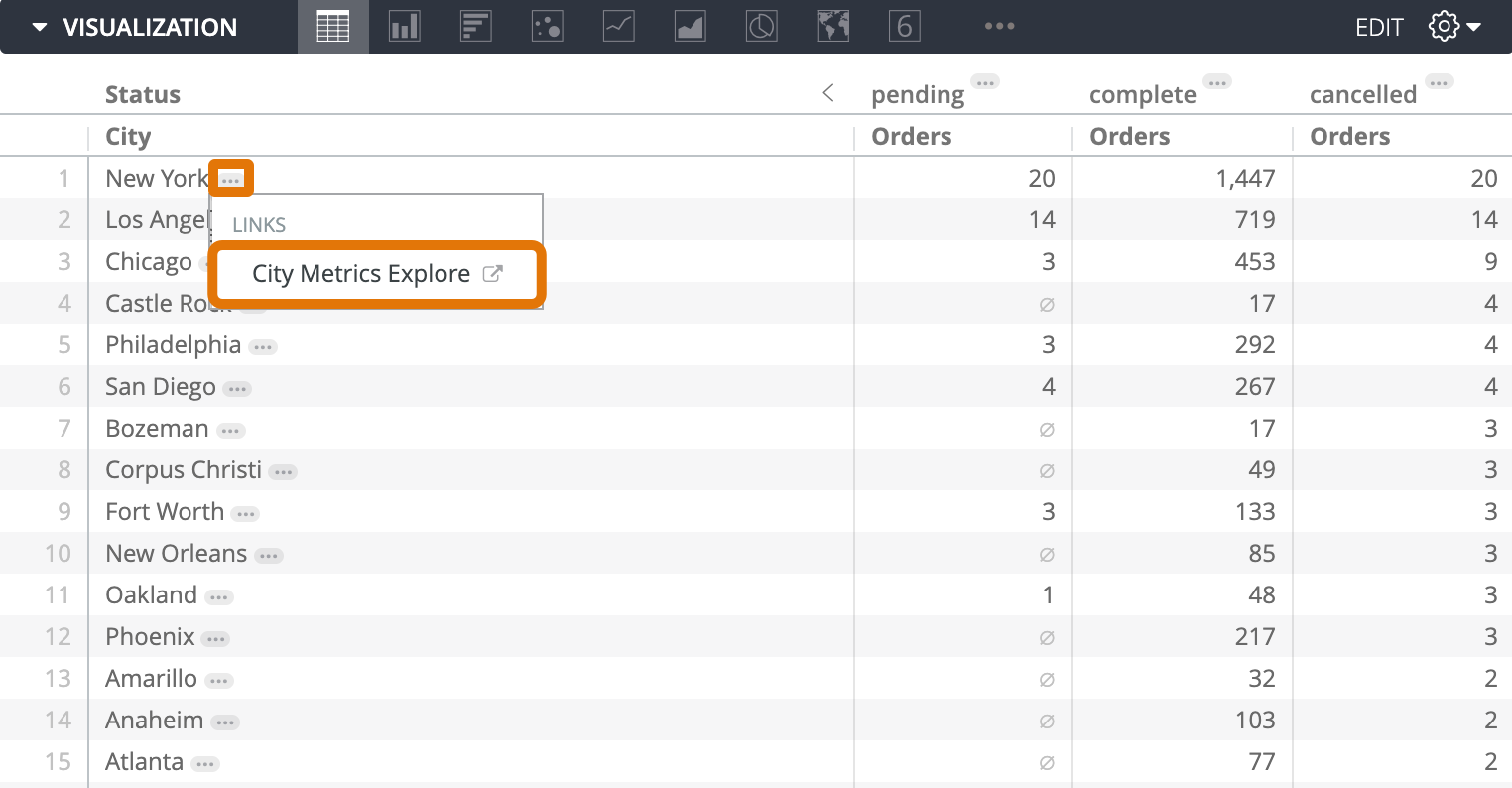Click the EDIT visualization button
This screenshot has width=1512, height=788.
coord(1378,27)
